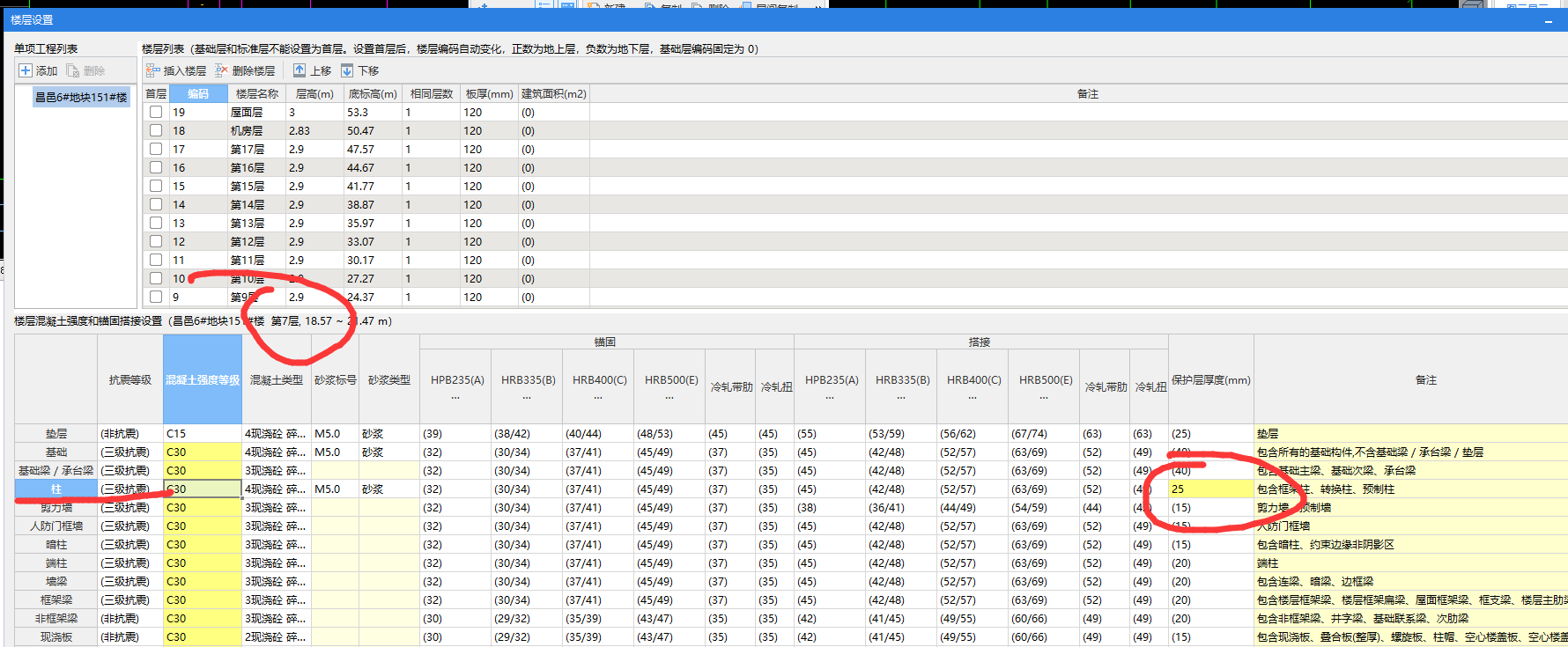The height and width of the screenshot is (647, 1568).
Task: Click the 混凝土类型 column header
Action: click(x=277, y=379)
